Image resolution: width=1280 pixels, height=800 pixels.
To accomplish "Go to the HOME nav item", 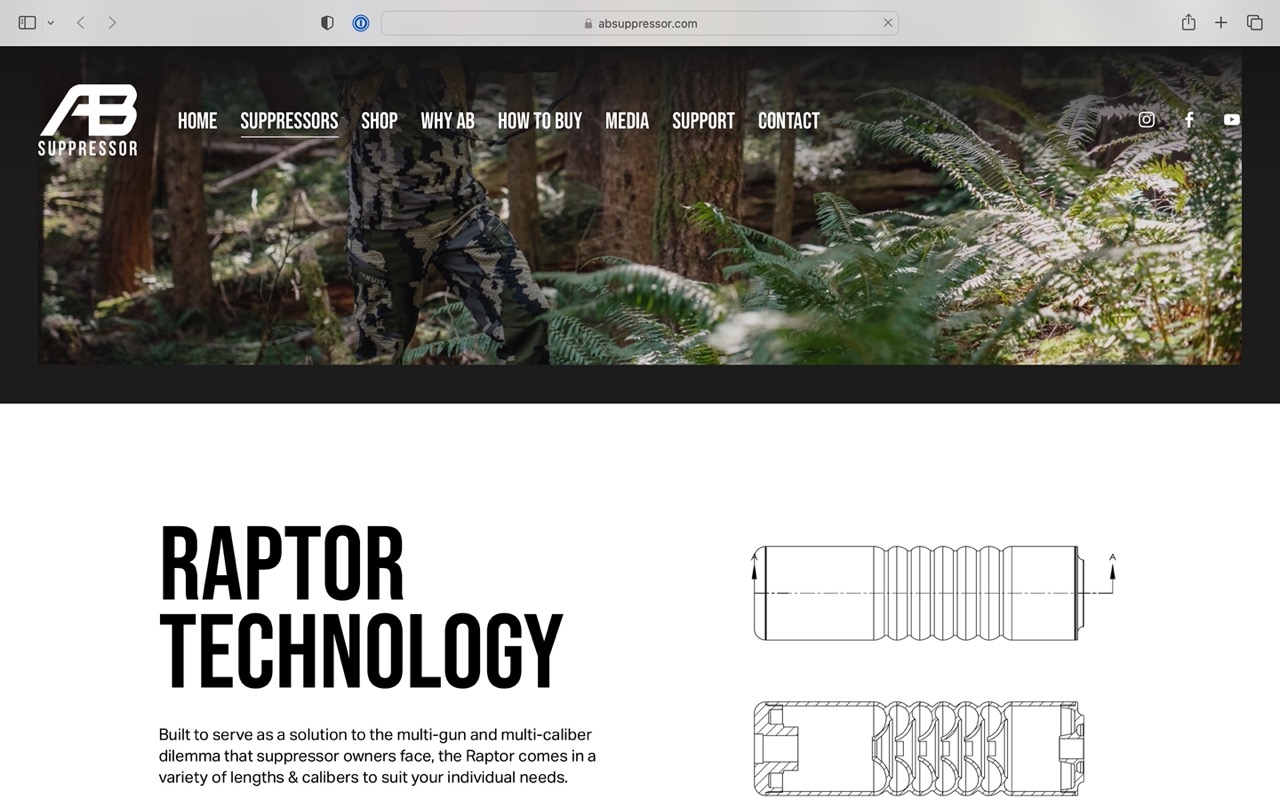I will 197,121.
